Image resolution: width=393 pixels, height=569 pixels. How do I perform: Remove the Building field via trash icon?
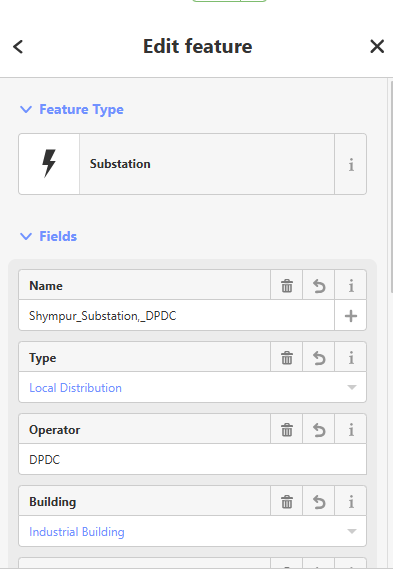pyautogui.click(x=286, y=502)
